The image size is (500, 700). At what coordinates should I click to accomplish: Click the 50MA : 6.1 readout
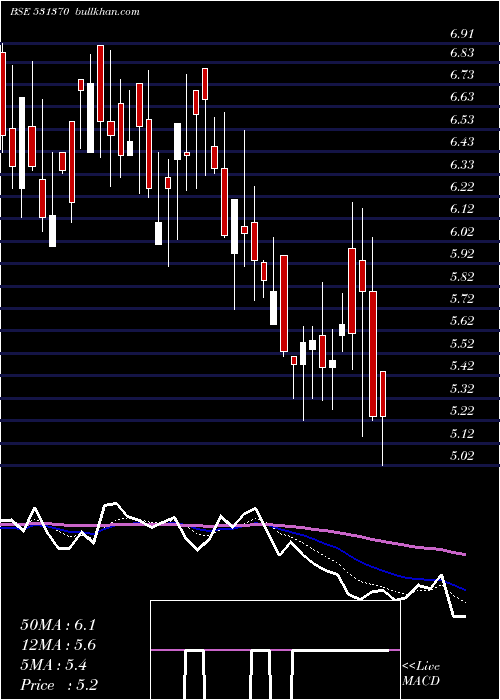[x=58, y=625]
